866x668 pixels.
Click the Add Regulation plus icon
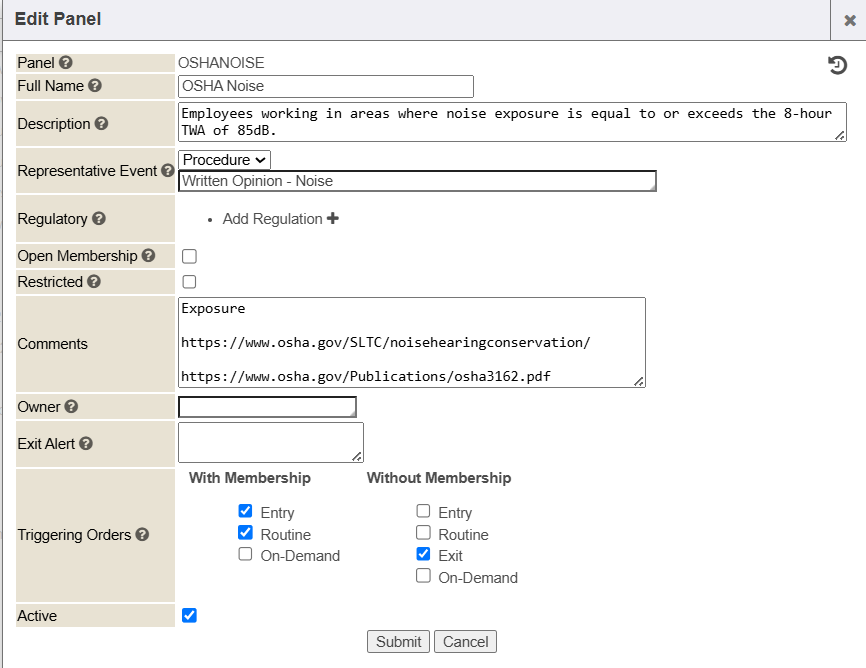(333, 218)
